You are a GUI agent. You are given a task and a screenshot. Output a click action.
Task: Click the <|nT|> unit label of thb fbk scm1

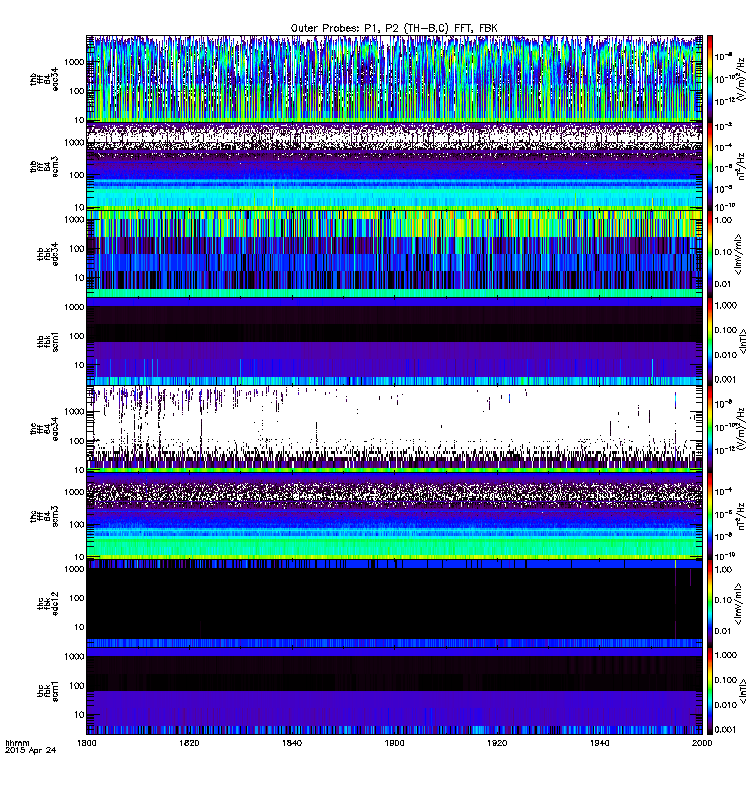pos(743,341)
